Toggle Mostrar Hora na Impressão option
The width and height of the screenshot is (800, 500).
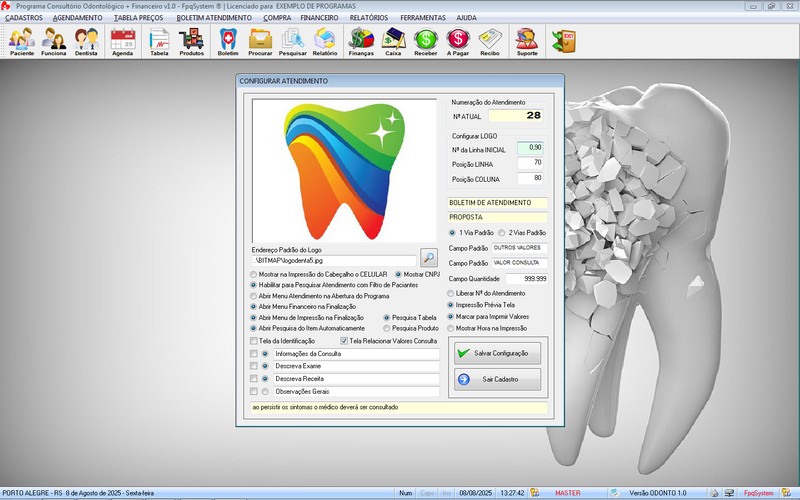(x=450, y=328)
